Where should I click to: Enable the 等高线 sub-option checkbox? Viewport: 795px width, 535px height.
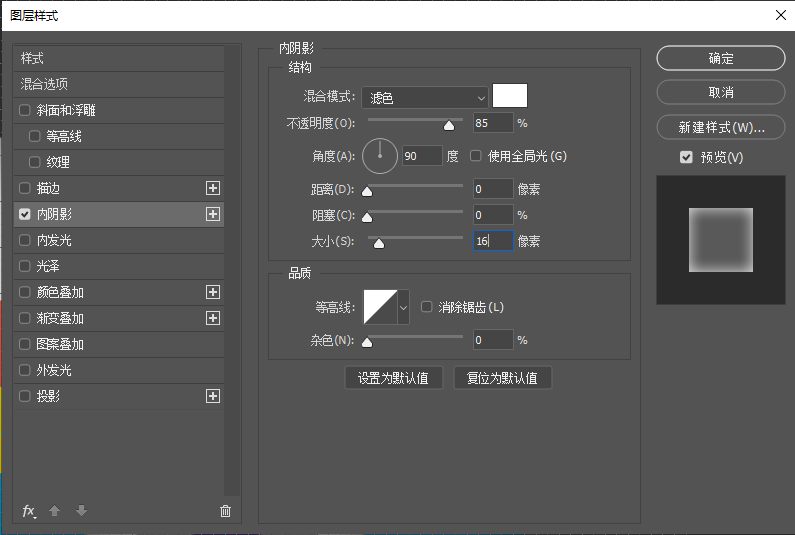pyautogui.click(x=34, y=136)
